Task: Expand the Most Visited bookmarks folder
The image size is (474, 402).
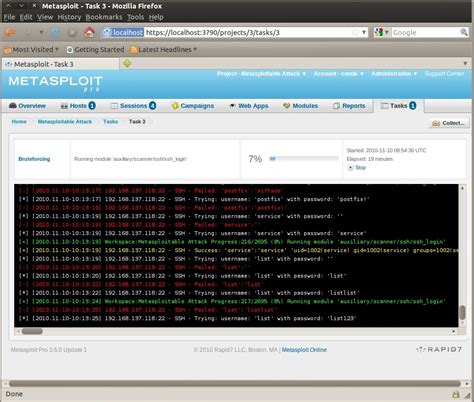Action: [32, 50]
